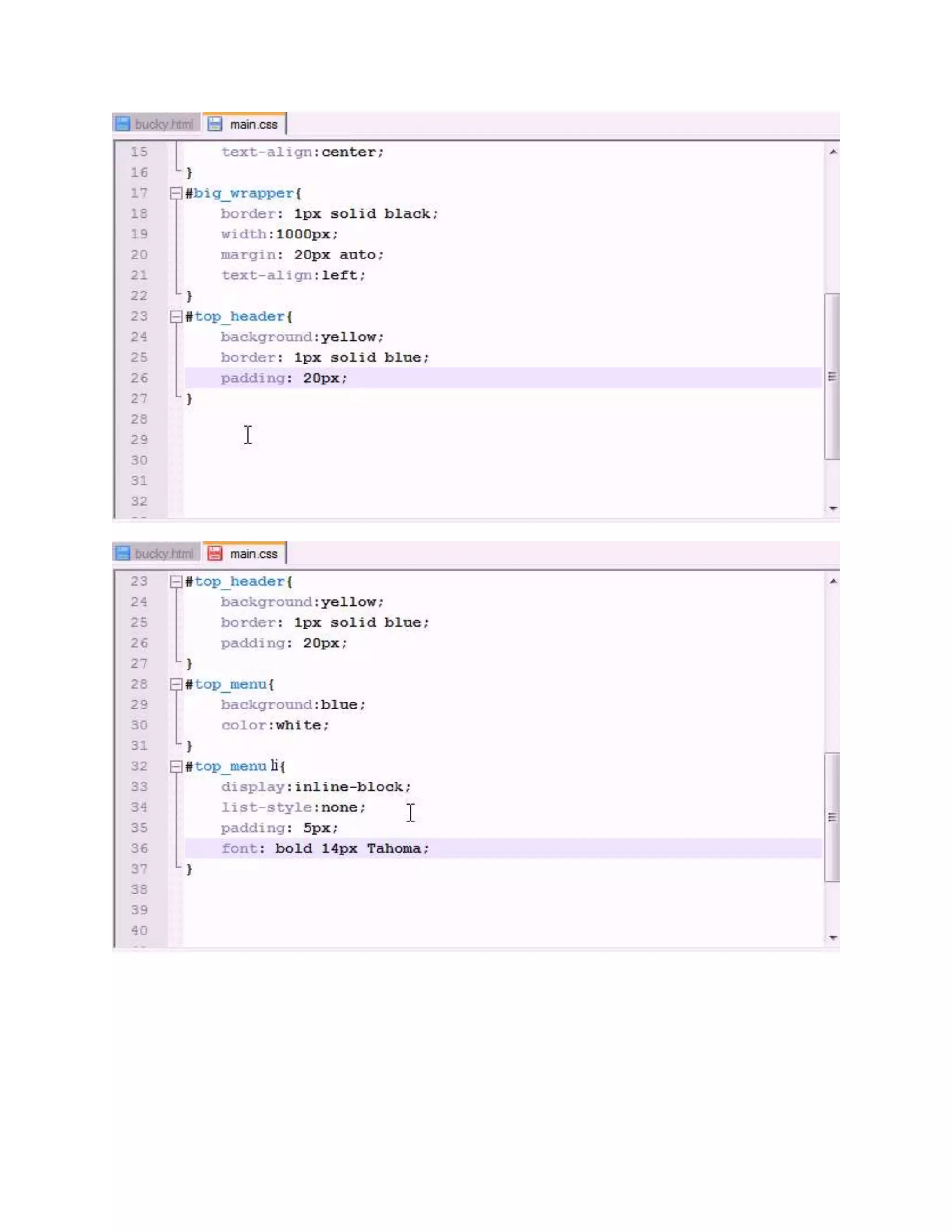This screenshot has height=1232, width=952.
Task: Click the "color:white;" declaration
Action: click(275, 725)
